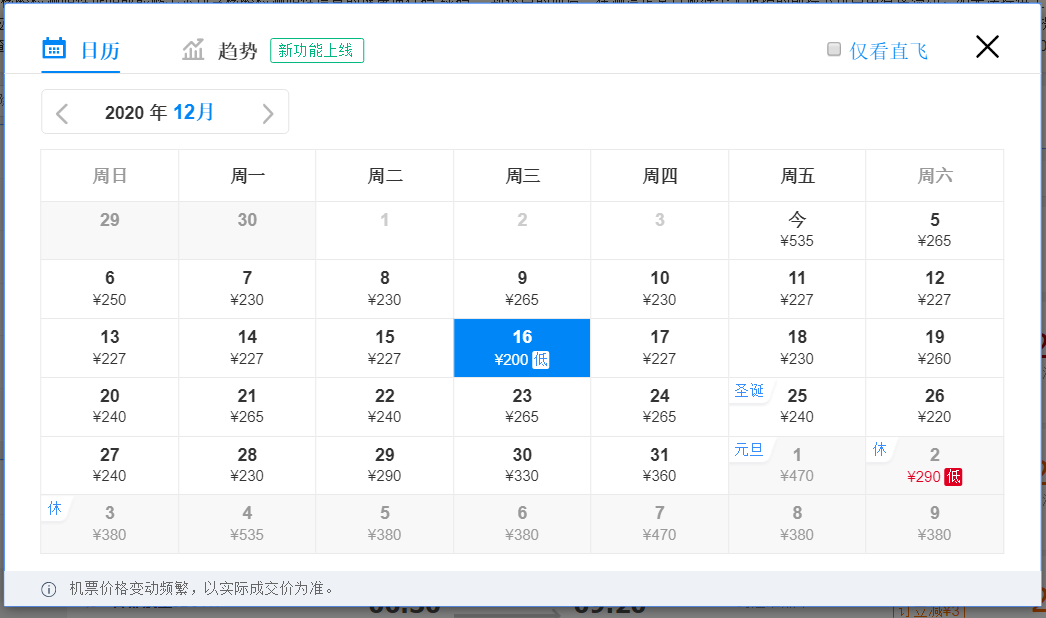Choose December 29 at ¥290
Viewport: 1046px width, 618px height.
[x=384, y=465]
